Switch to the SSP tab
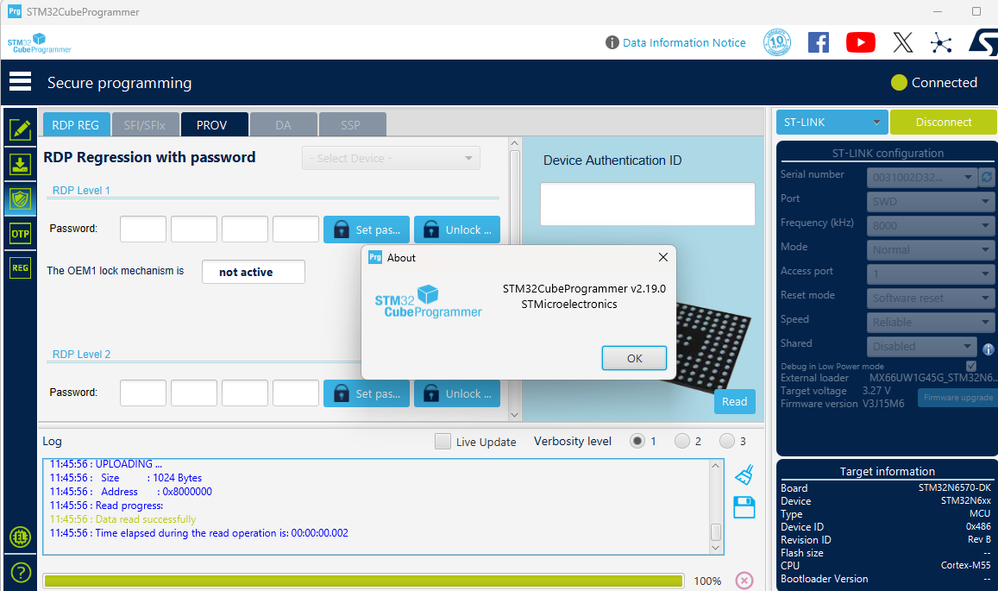This screenshot has height=591, width=998. pos(351,125)
